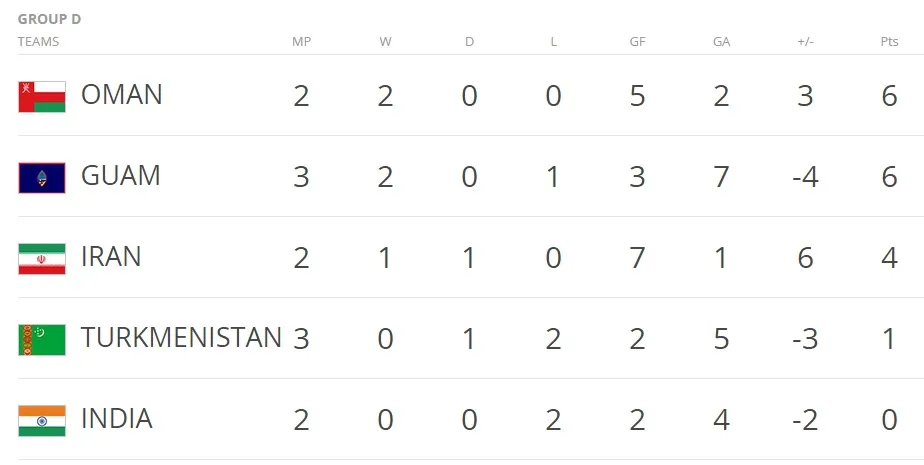Click the TEAMS column header
This screenshot has height=465, width=924.
point(38,42)
